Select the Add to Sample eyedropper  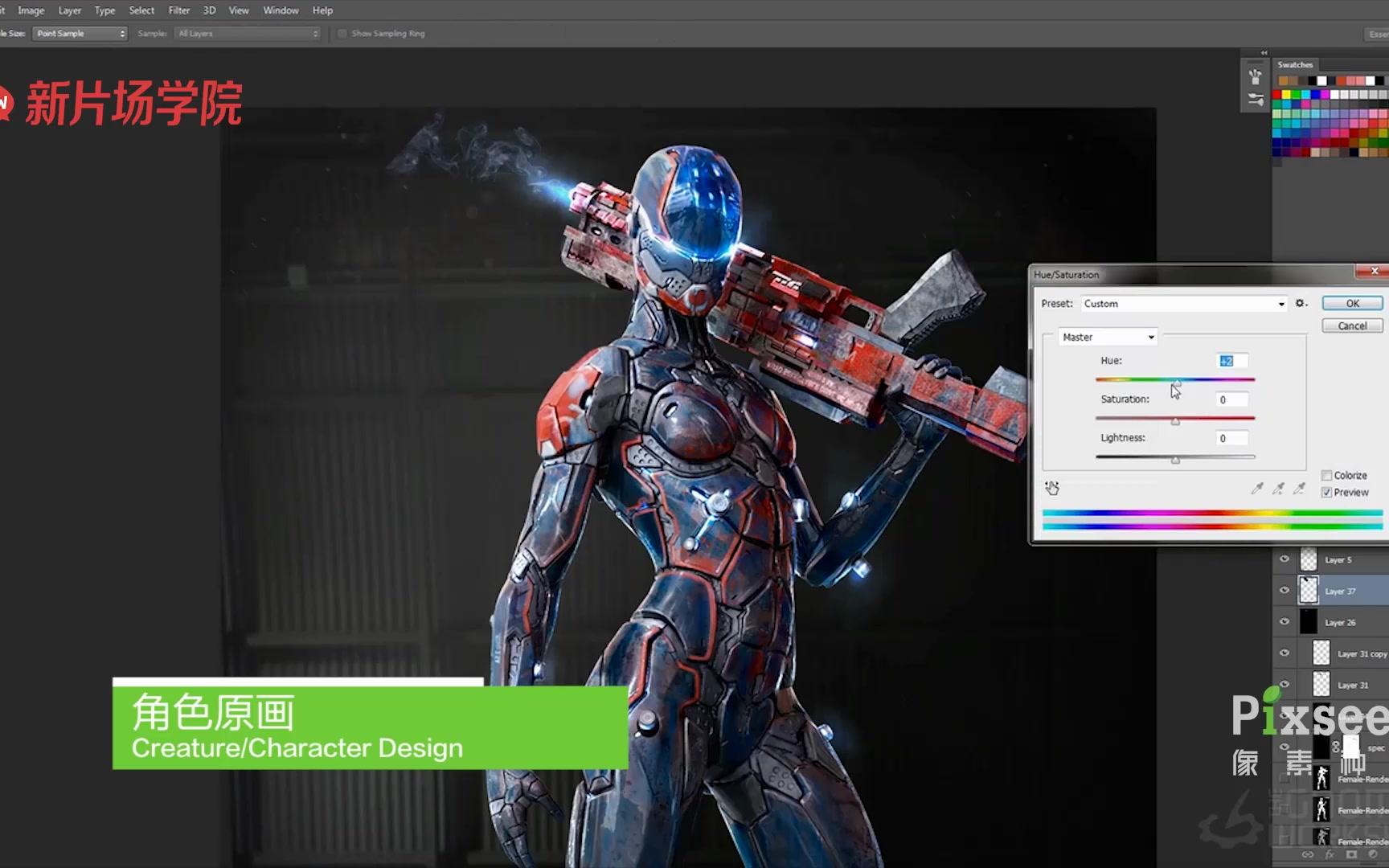click(x=1278, y=488)
